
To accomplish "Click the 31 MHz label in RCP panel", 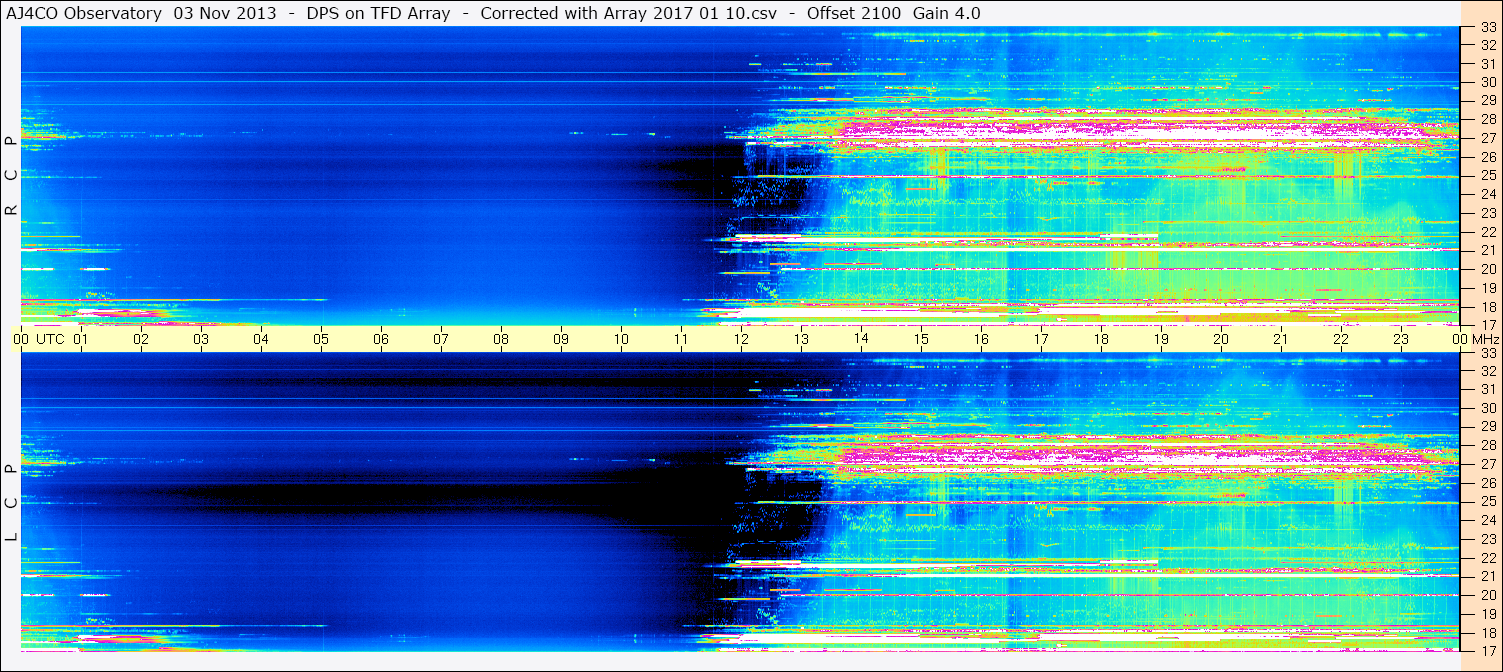I will 1488,64.
